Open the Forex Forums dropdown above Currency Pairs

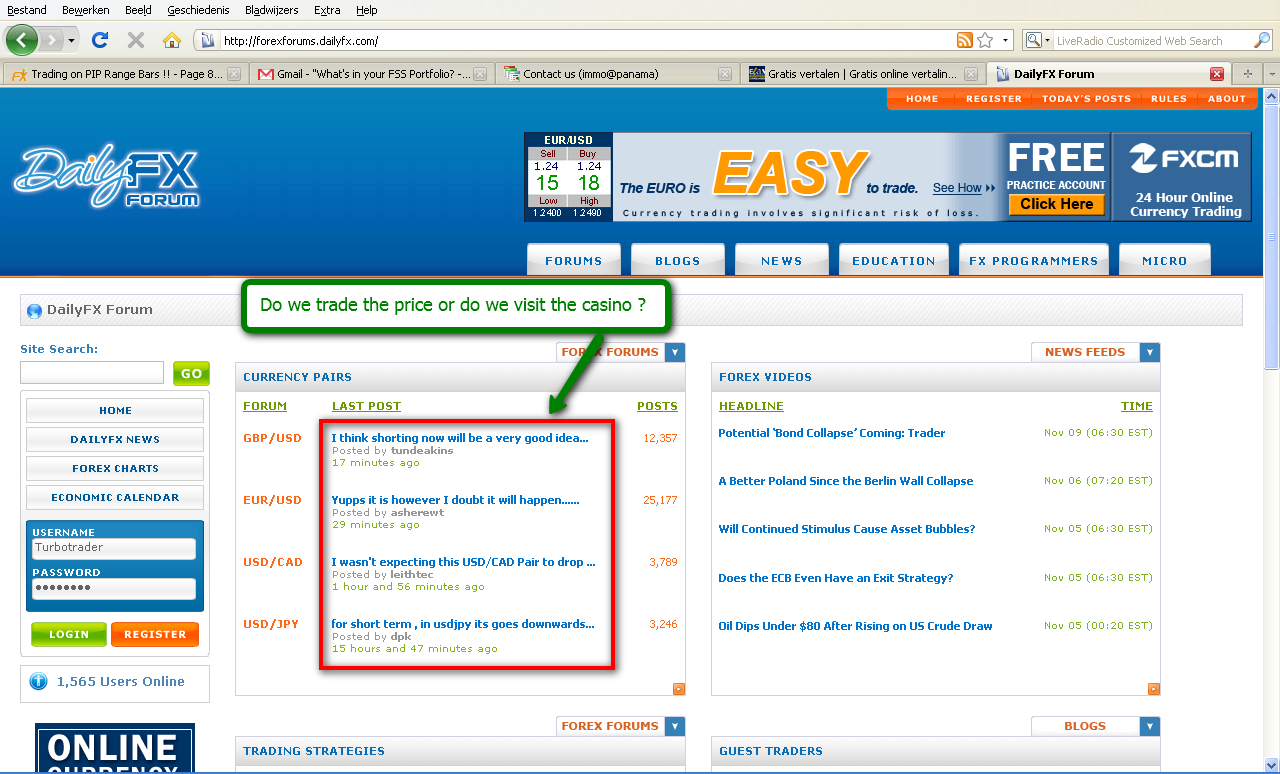point(675,352)
